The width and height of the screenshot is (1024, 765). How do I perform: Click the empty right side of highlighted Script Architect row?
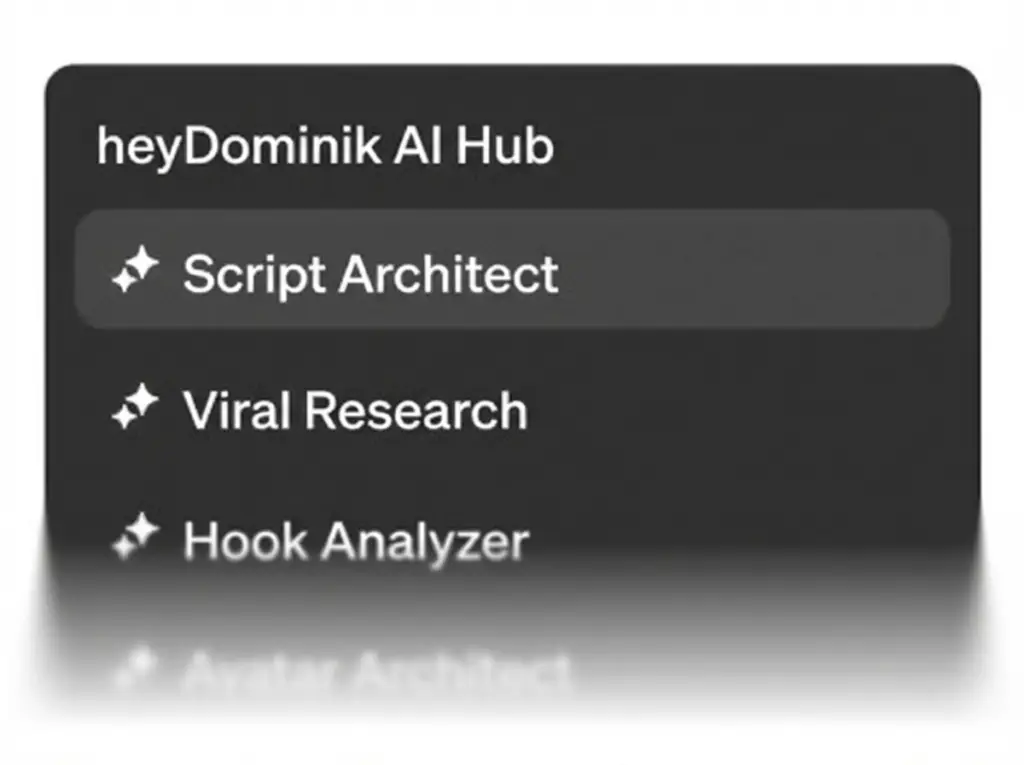pos(780,270)
